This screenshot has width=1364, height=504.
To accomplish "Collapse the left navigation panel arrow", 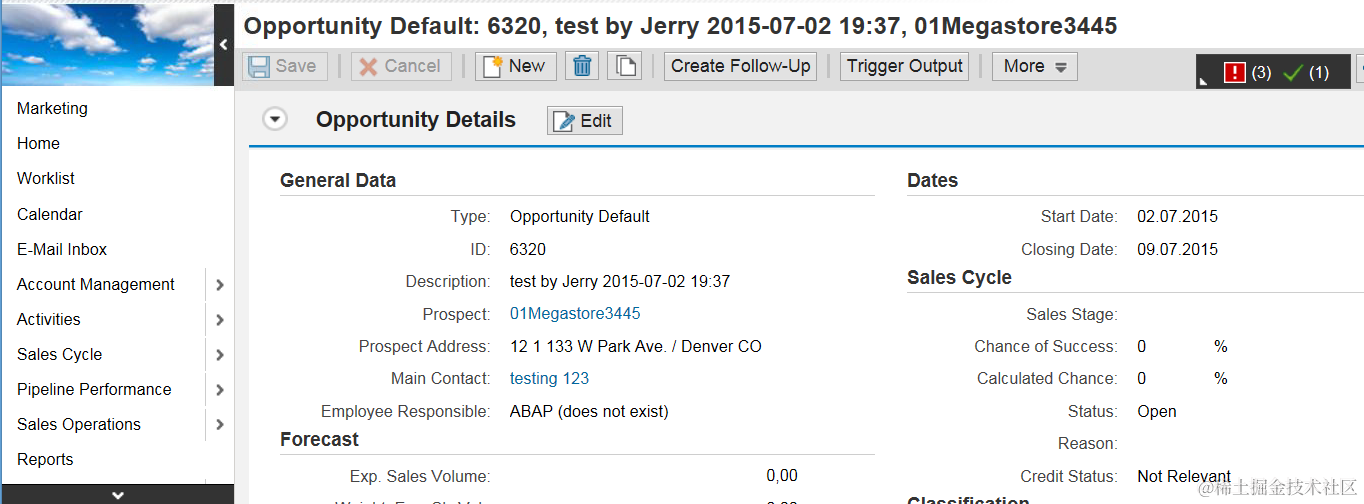I will click(x=224, y=44).
